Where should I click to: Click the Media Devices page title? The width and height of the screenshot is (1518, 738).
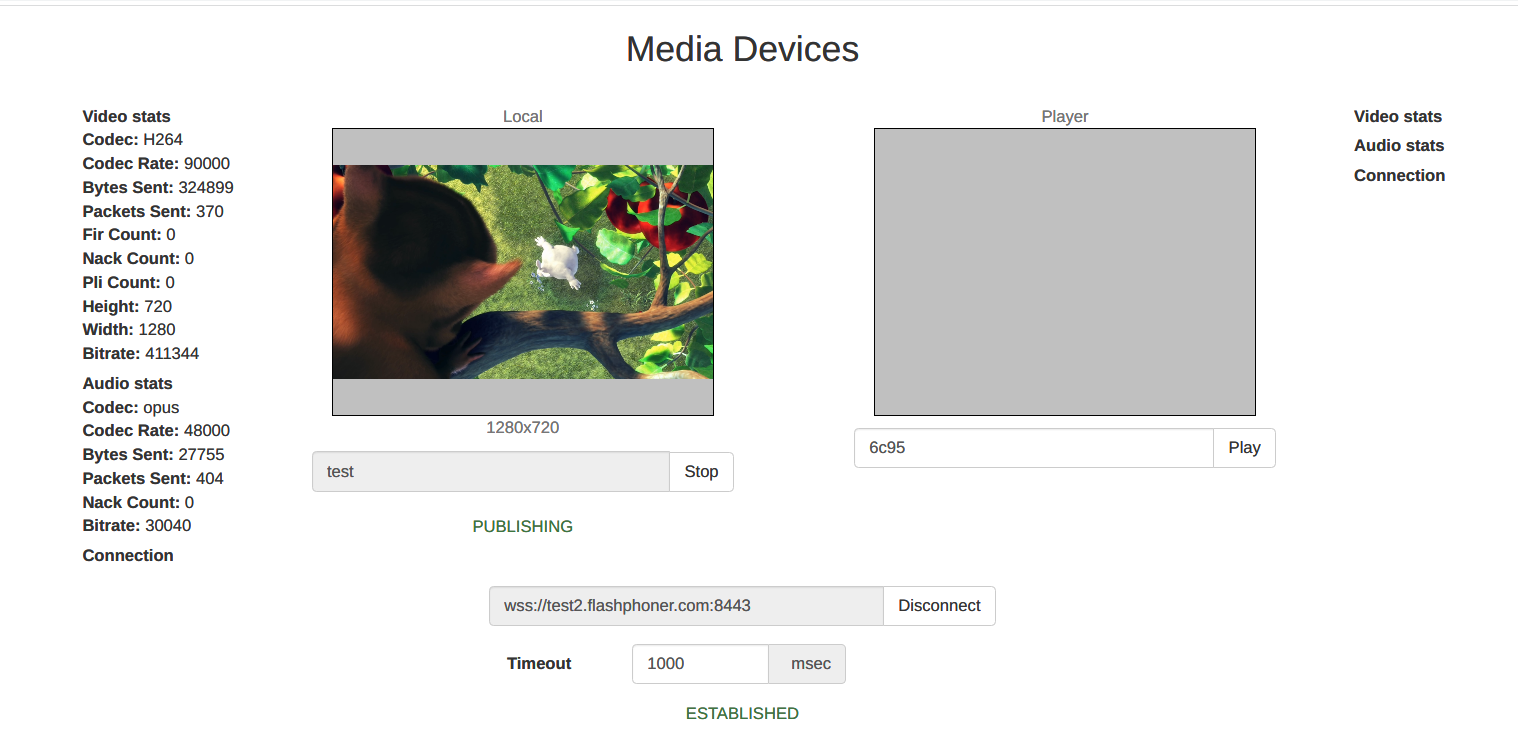point(742,49)
